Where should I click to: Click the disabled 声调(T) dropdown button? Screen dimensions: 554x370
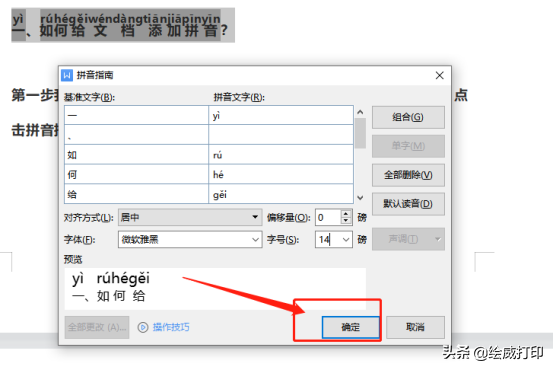(408, 239)
